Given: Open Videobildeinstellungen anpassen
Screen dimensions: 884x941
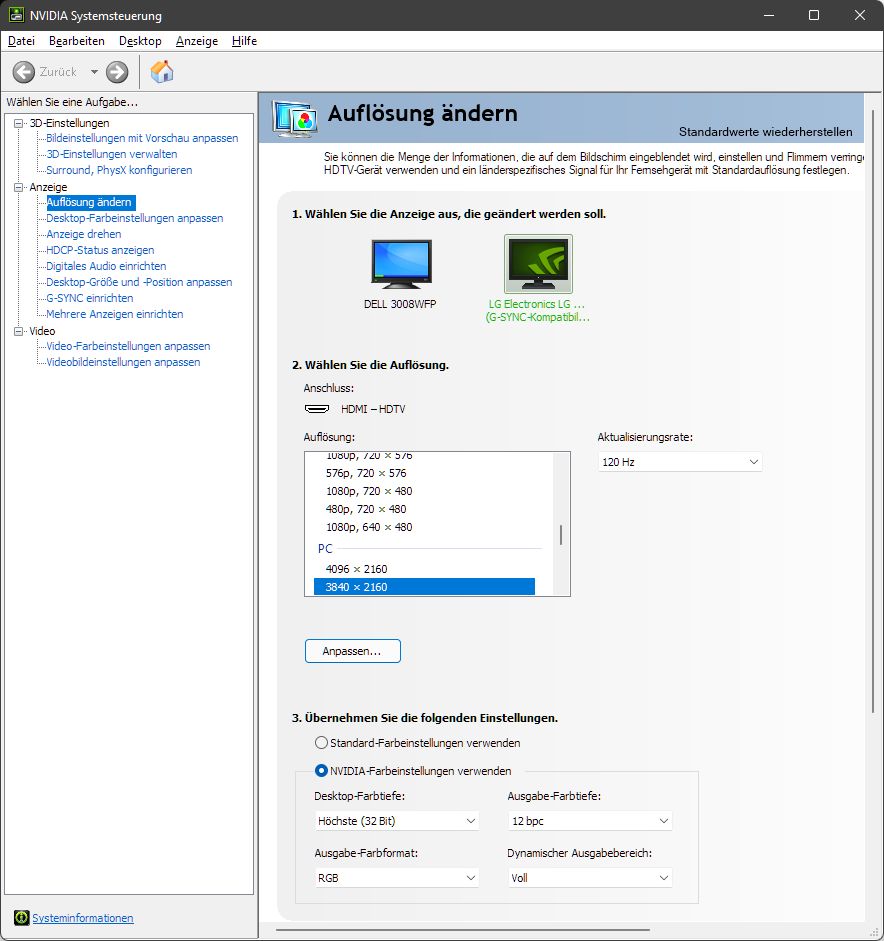Looking at the screenshot, I should [123, 362].
